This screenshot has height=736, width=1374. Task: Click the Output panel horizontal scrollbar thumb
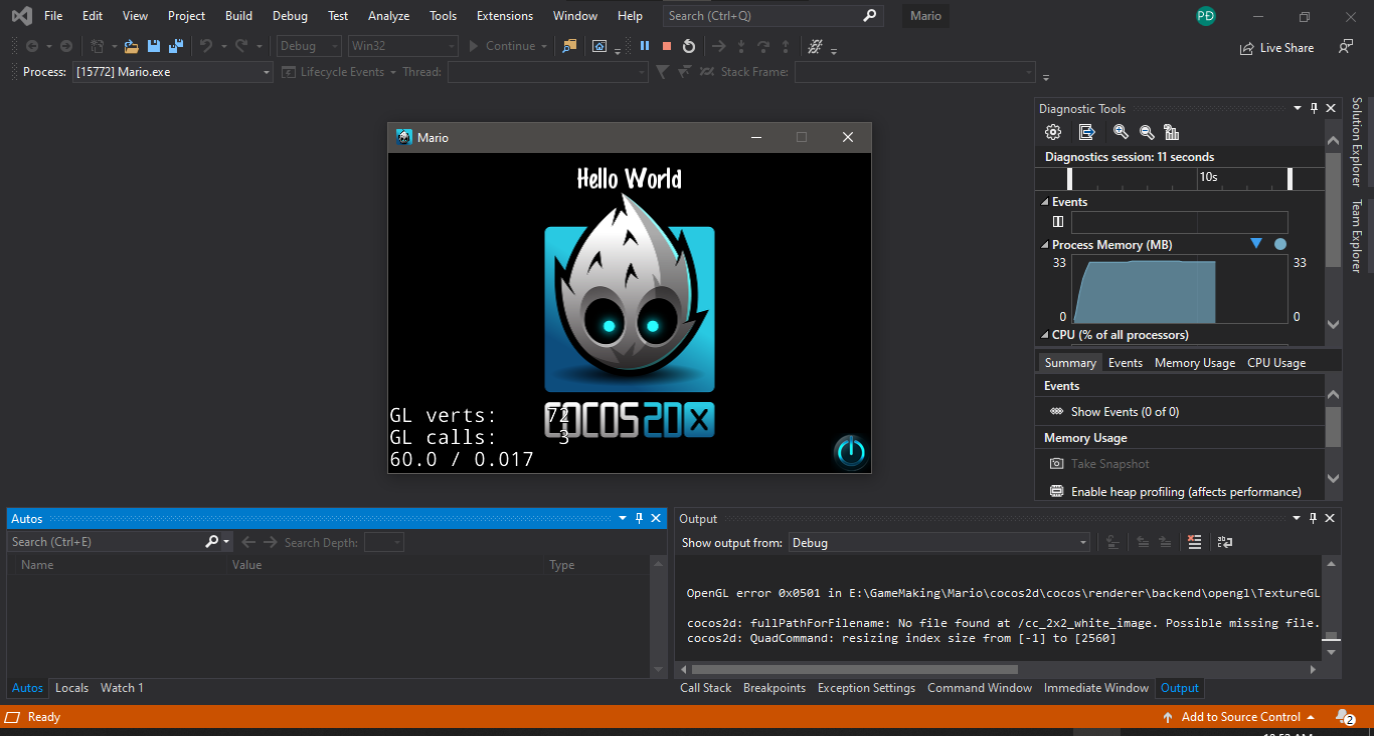coord(853,669)
